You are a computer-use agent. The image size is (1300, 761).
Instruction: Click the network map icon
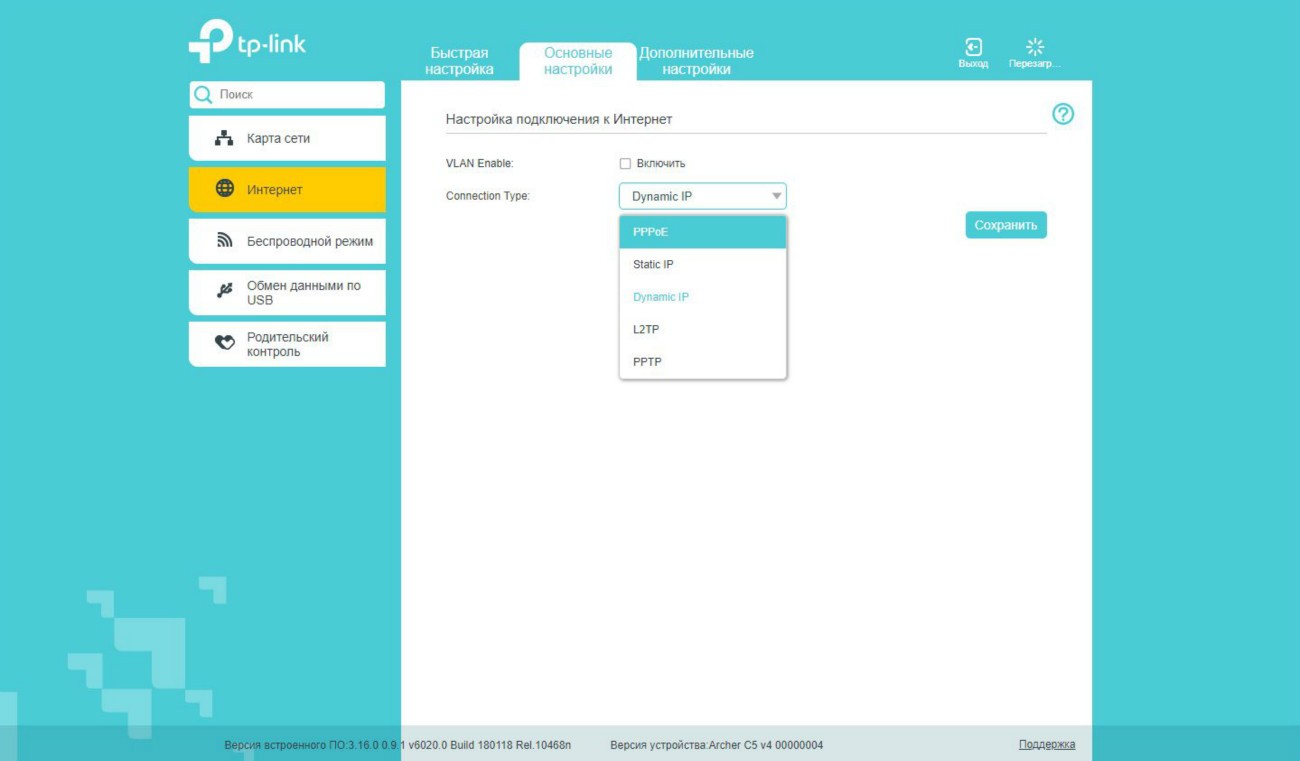[x=224, y=138]
